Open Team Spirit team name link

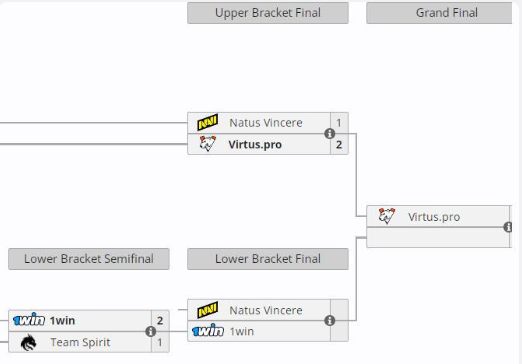80,342
